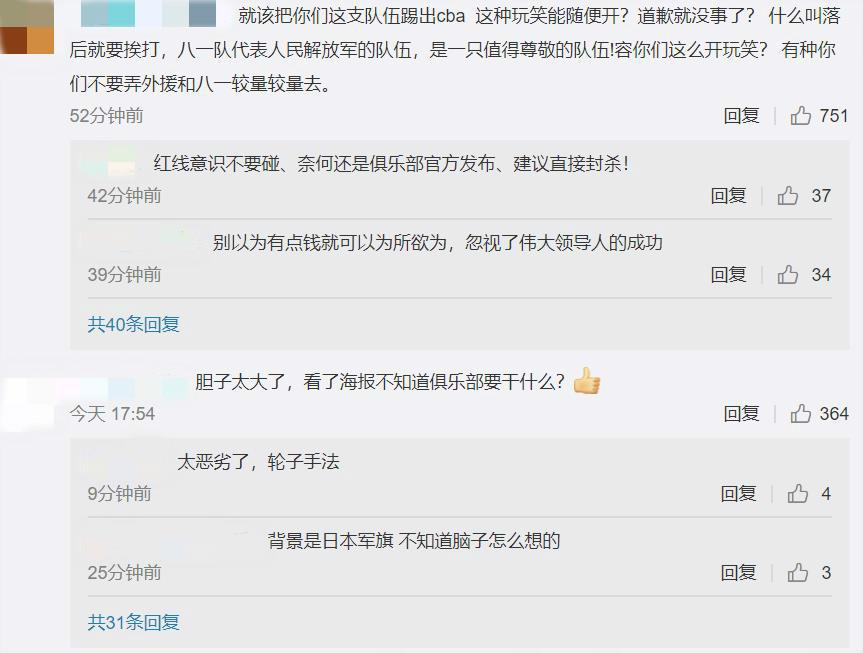Reply to the 红线意识 reply
This screenshot has width=863, height=653.
coord(728,195)
